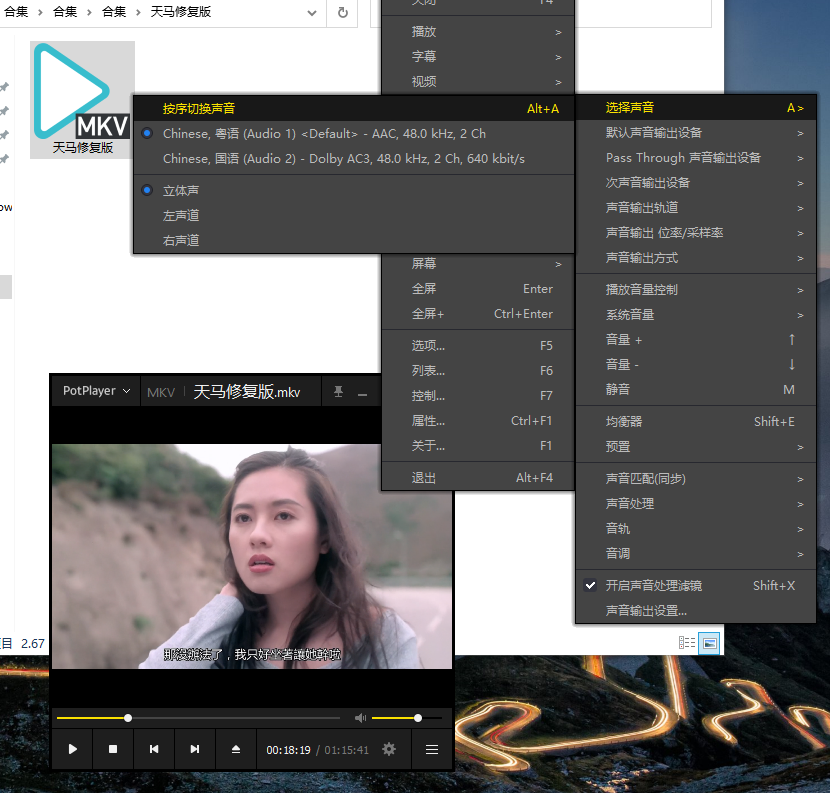Click the eject/open file icon
This screenshot has width=830, height=793.
[x=236, y=749]
